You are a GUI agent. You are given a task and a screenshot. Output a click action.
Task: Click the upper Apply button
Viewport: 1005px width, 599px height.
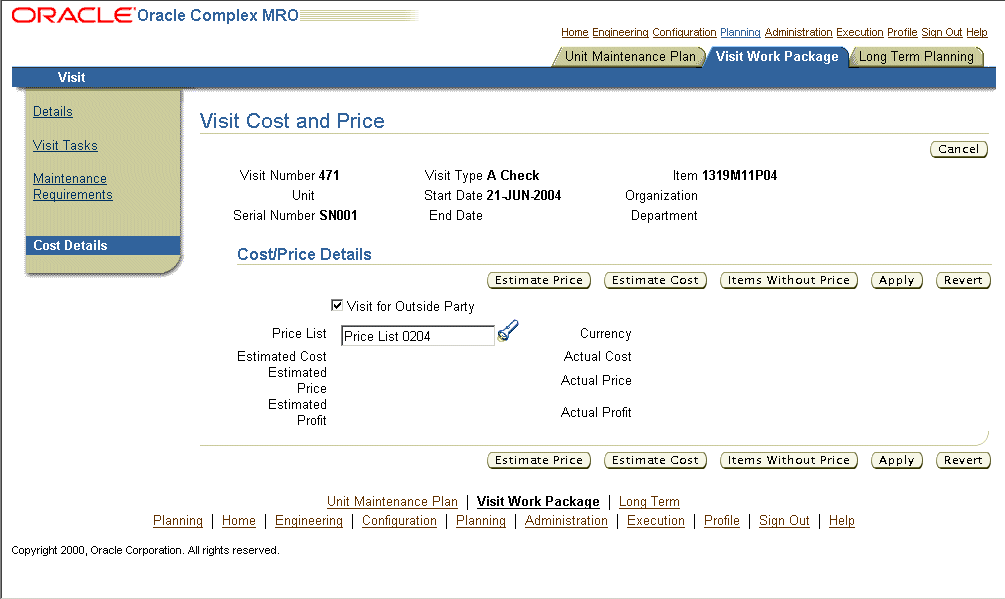coord(897,280)
